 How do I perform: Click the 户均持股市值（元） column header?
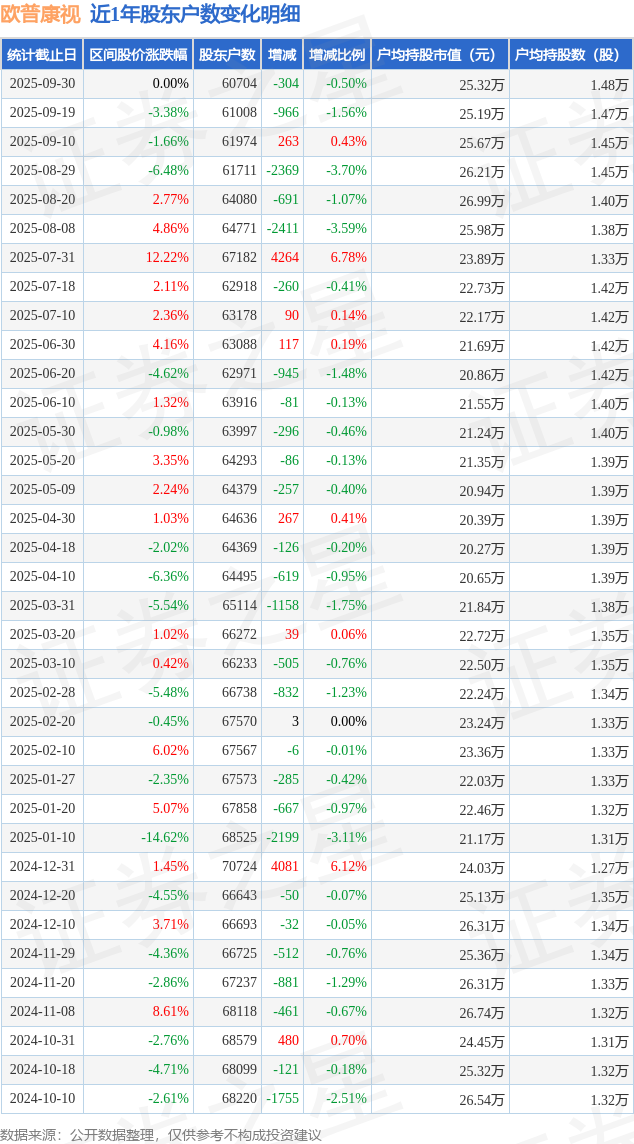pos(440,55)
